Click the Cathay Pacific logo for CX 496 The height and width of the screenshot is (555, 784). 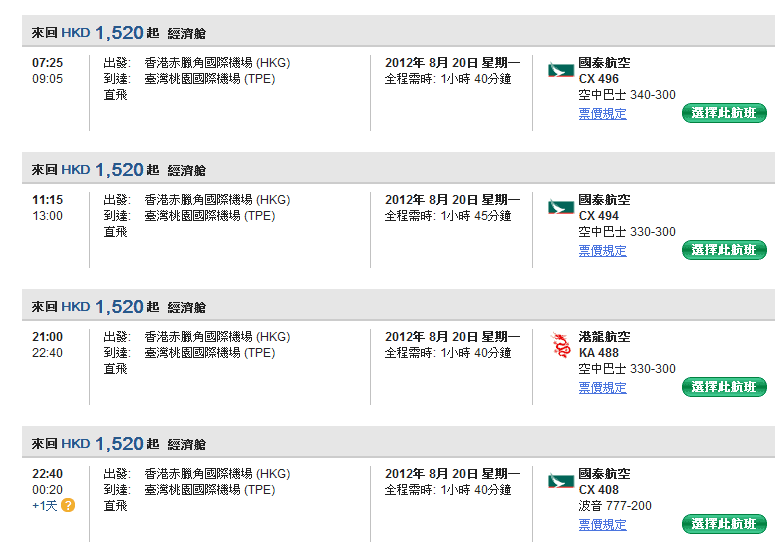point(560,71)
